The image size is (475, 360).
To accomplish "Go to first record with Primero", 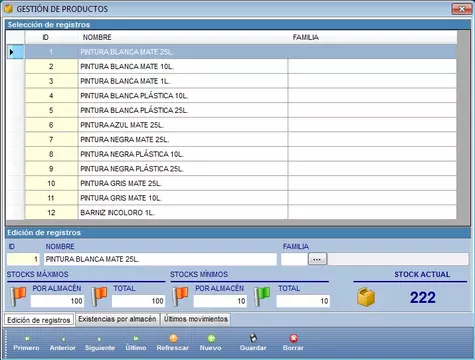I will point(26,344).
